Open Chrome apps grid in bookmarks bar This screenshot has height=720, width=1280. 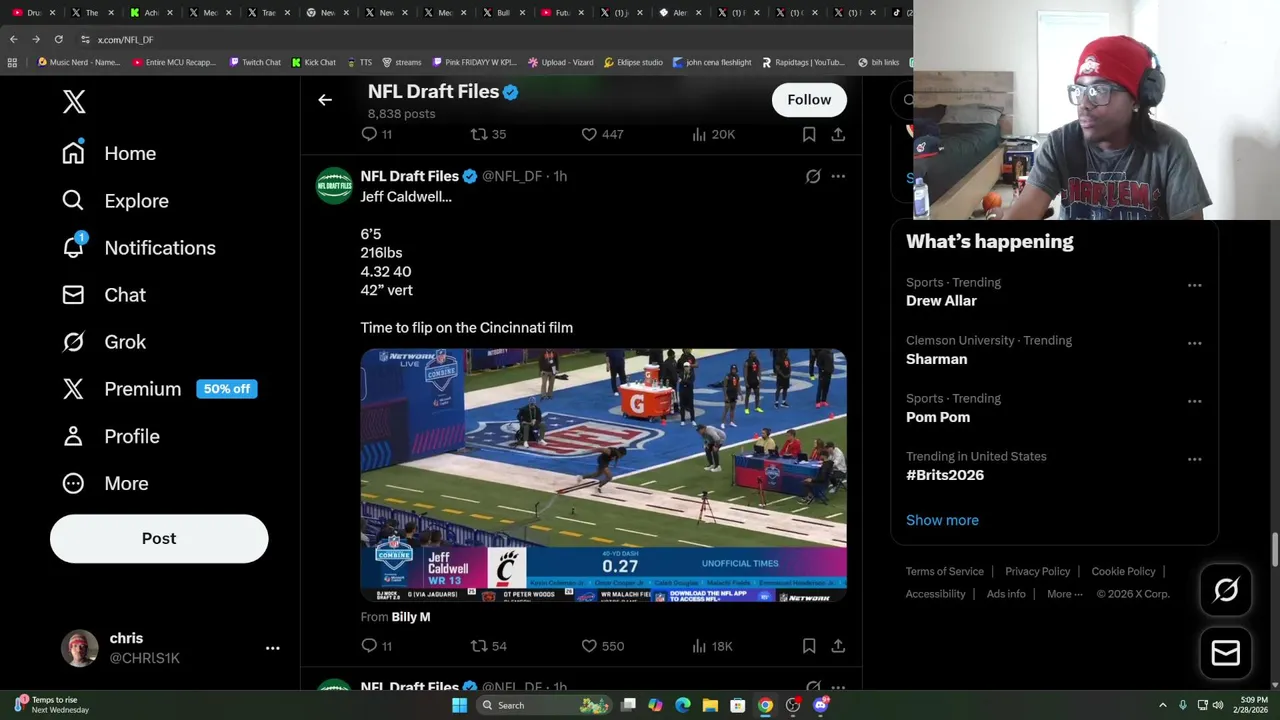click(12, 62)
